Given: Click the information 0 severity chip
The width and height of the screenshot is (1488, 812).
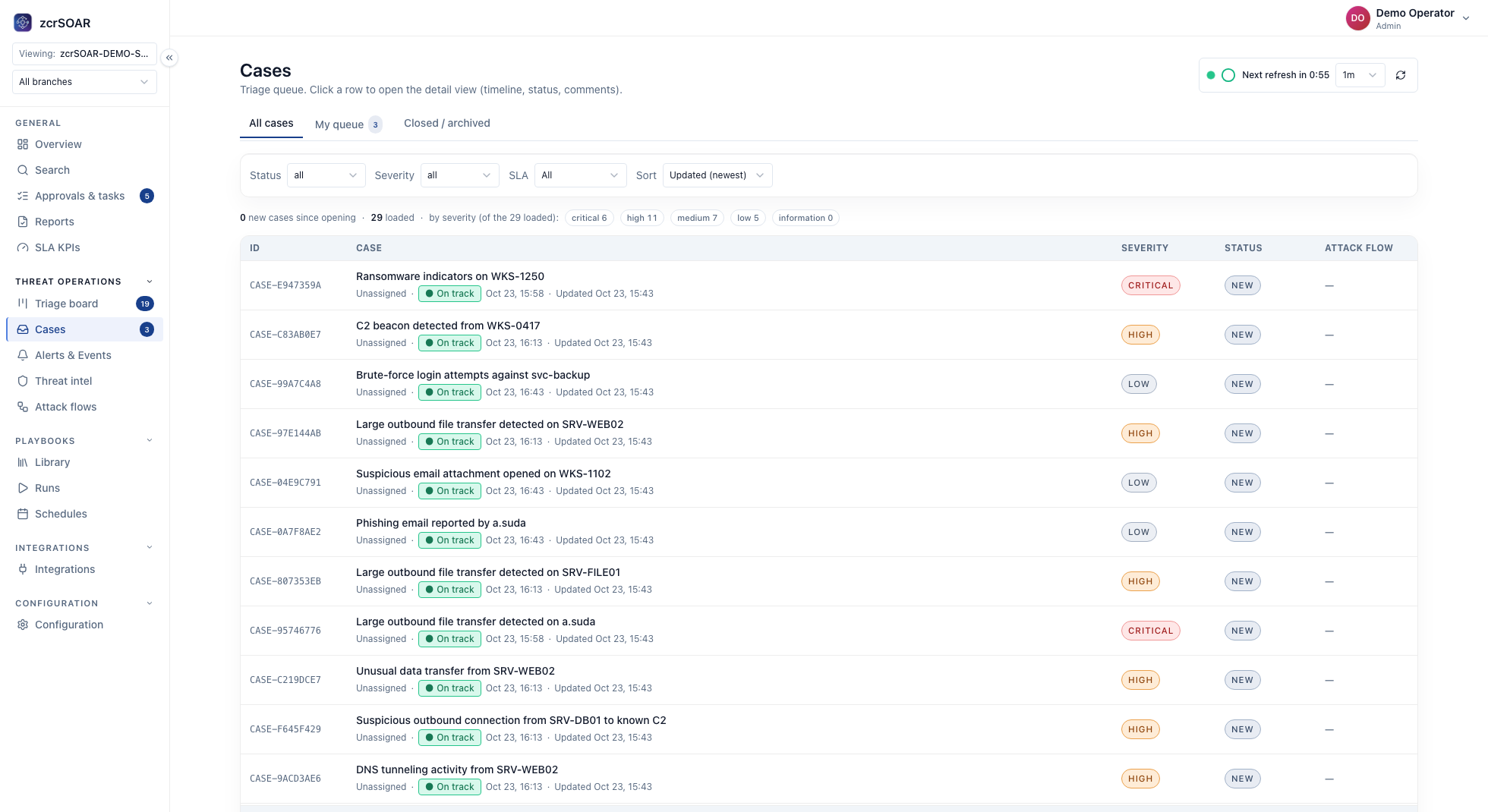Looking at the screenshot, I should [805, 218].
